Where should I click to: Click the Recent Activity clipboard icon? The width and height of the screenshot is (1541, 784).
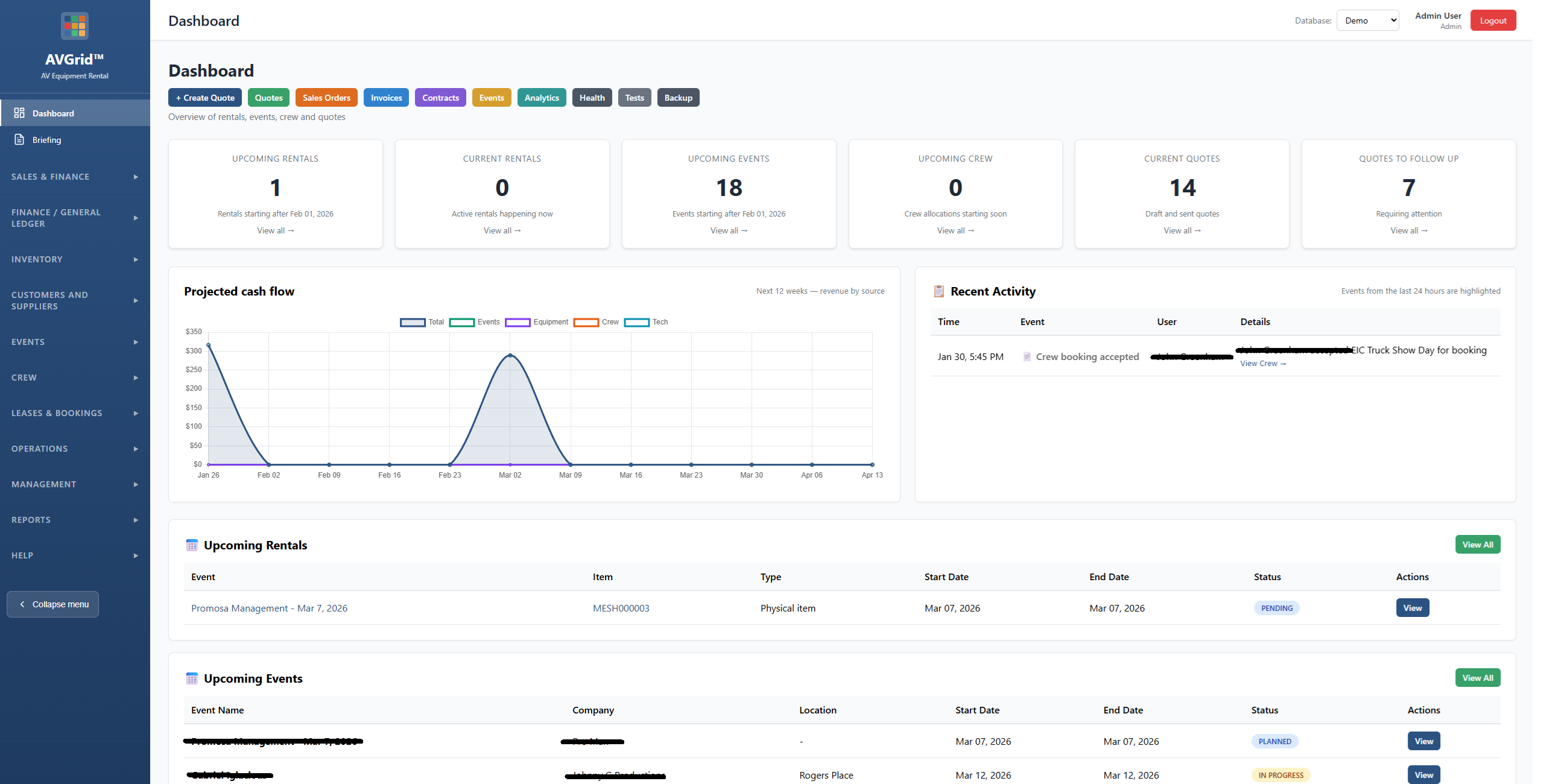(x=939, y=291)
